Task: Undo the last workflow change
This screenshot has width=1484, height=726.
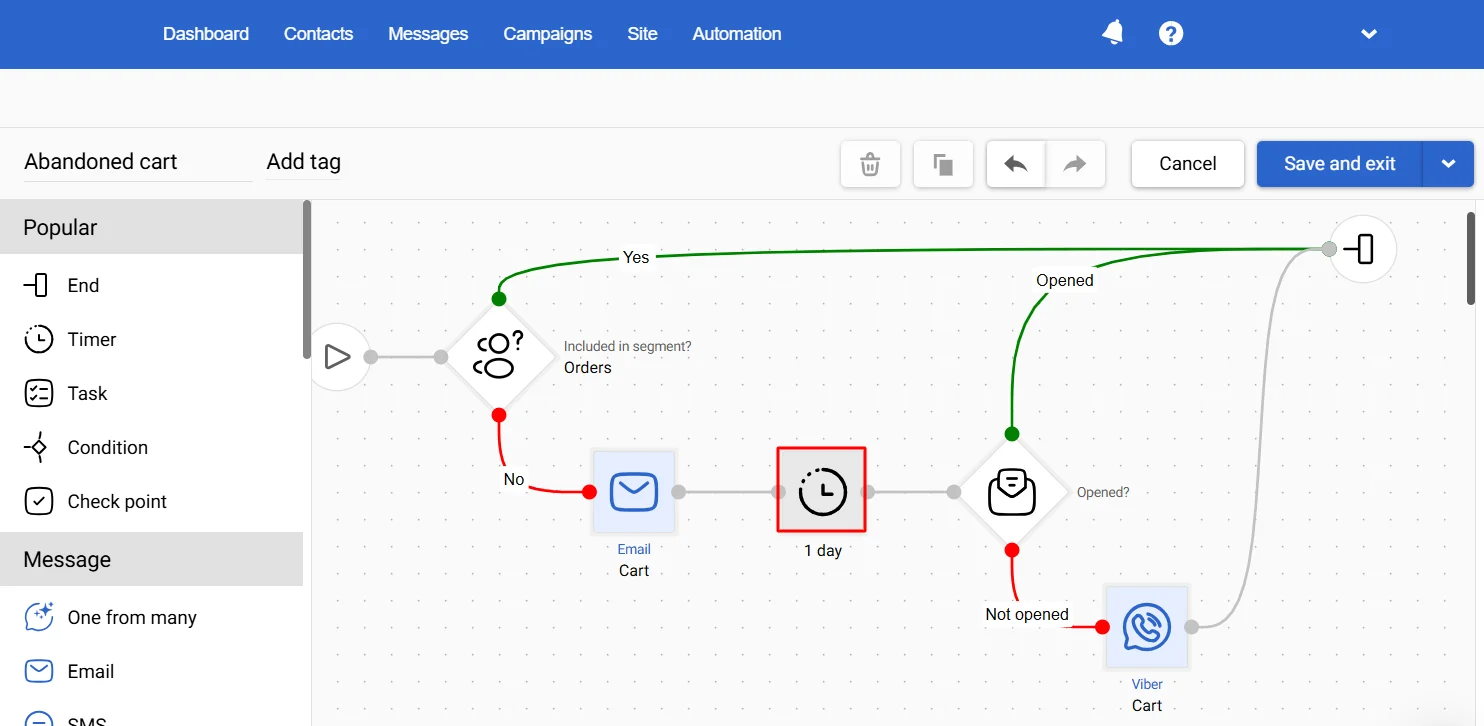Action: pyautogui.click(x=1016, y=163)
